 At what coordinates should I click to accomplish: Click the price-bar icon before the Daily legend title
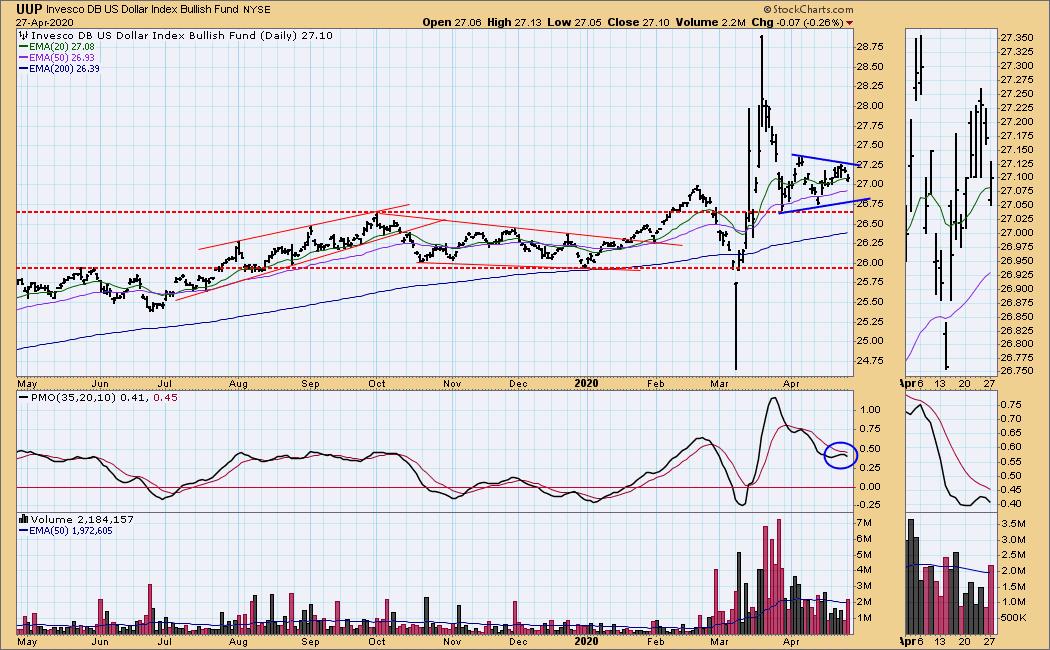pos(23,35)
